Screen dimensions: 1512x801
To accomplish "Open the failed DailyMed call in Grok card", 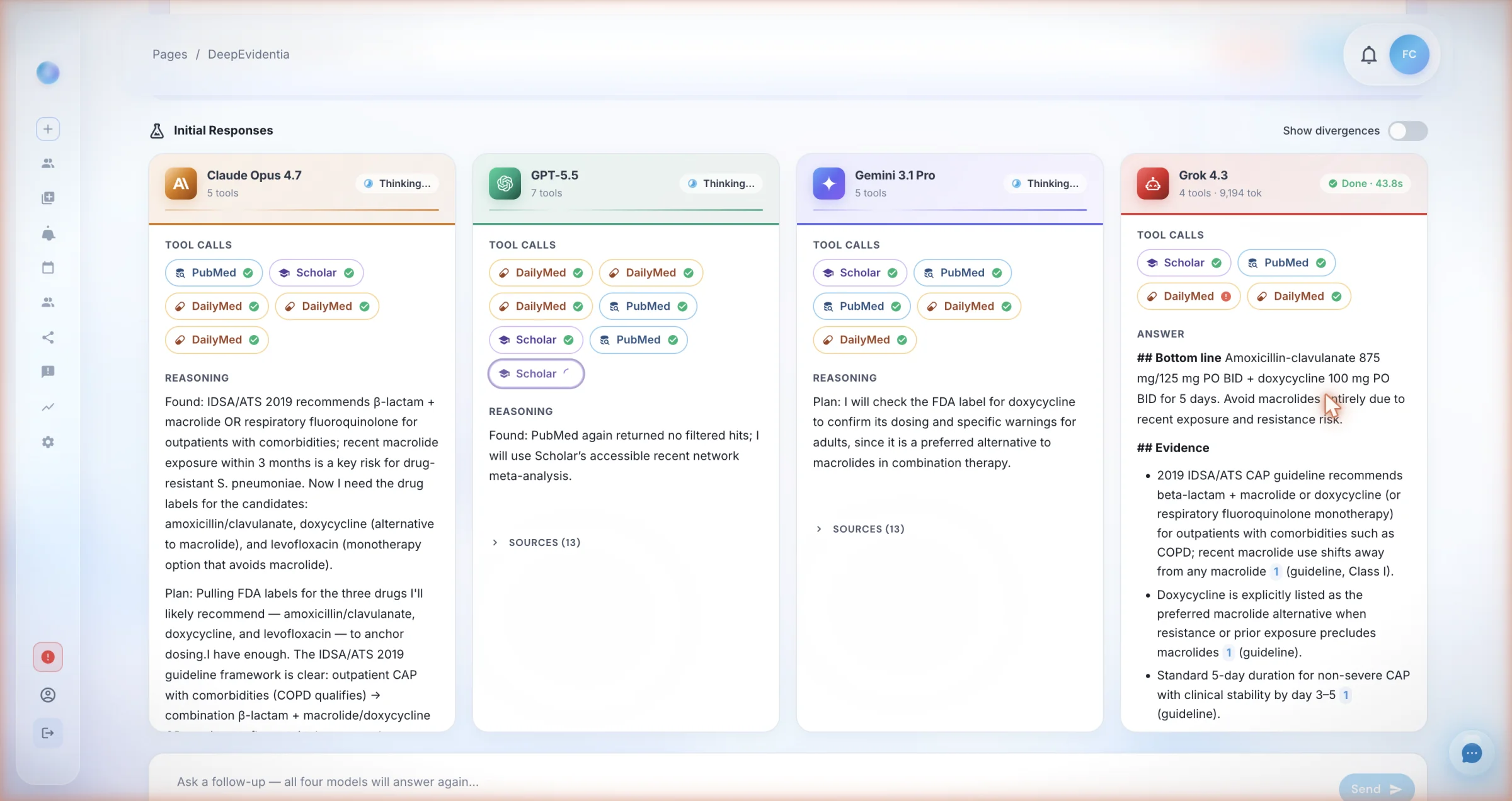I will (x=1188, y=296).
